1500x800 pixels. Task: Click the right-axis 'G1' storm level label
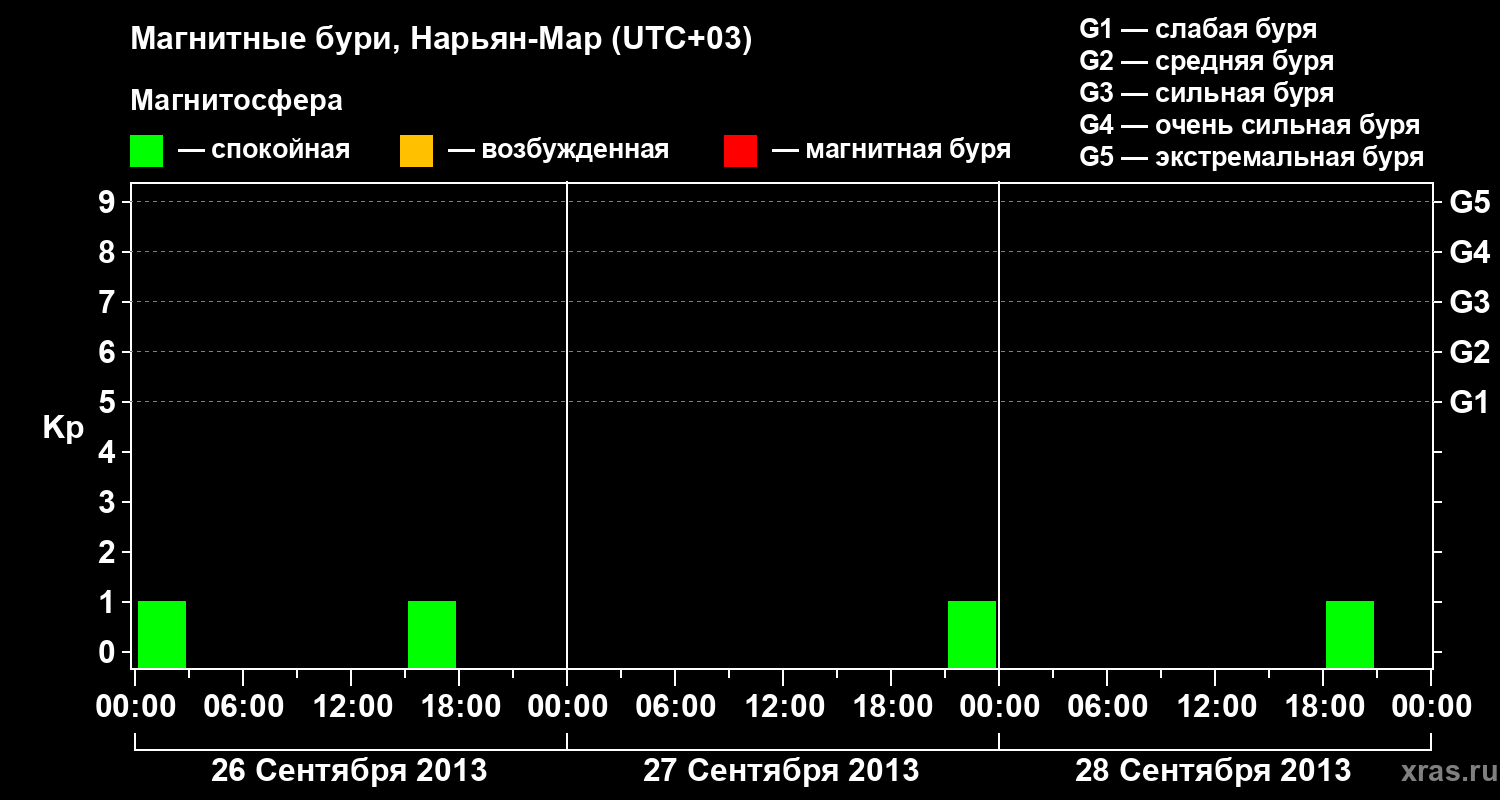click(1470, 402)
